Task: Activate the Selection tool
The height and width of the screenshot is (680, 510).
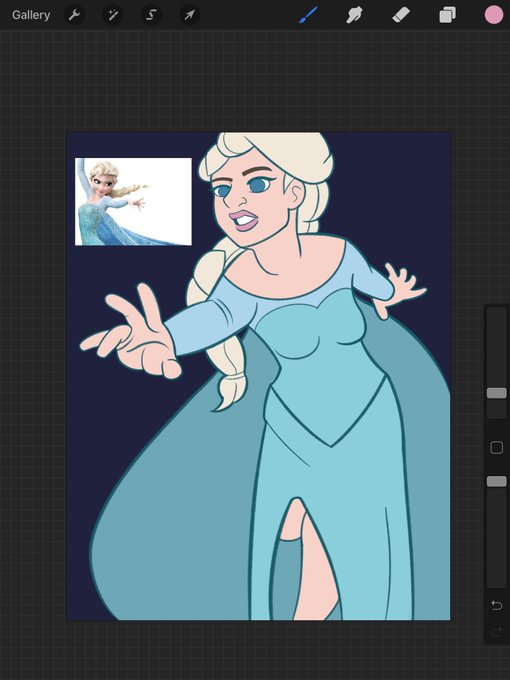Action: [x=151, y=15]
